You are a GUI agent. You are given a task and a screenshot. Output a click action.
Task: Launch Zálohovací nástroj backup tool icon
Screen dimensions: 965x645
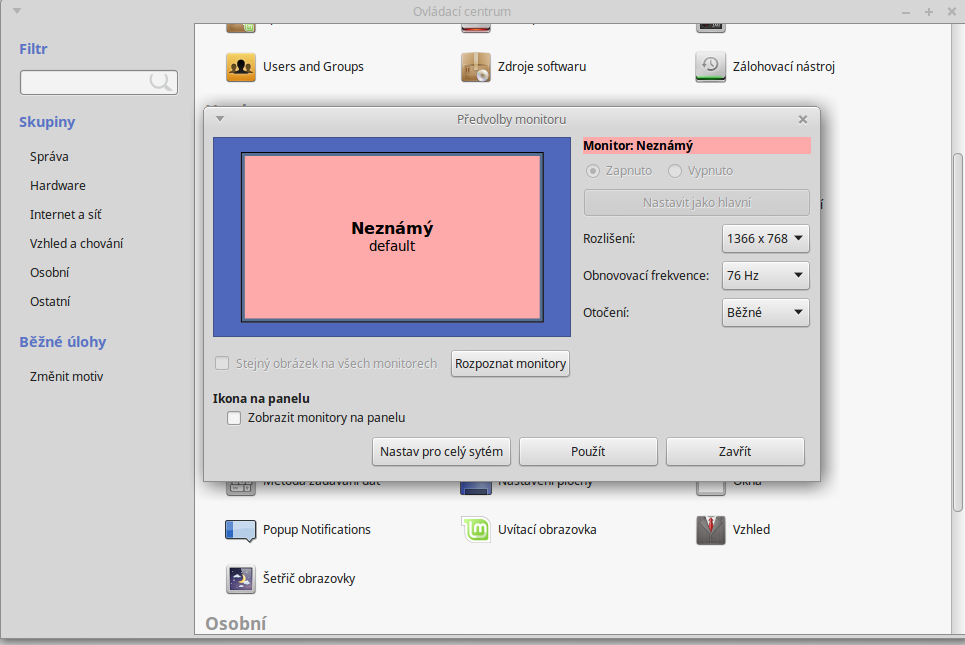point(710,67)
